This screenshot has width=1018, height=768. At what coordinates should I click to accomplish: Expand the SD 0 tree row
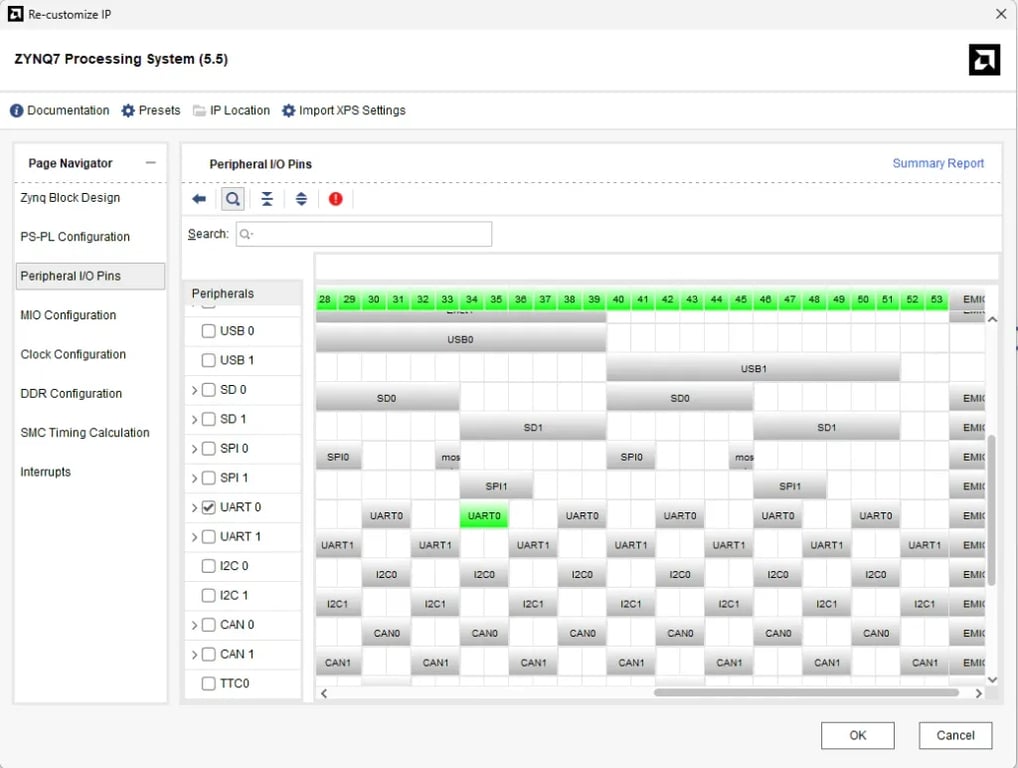pos(194,390)
